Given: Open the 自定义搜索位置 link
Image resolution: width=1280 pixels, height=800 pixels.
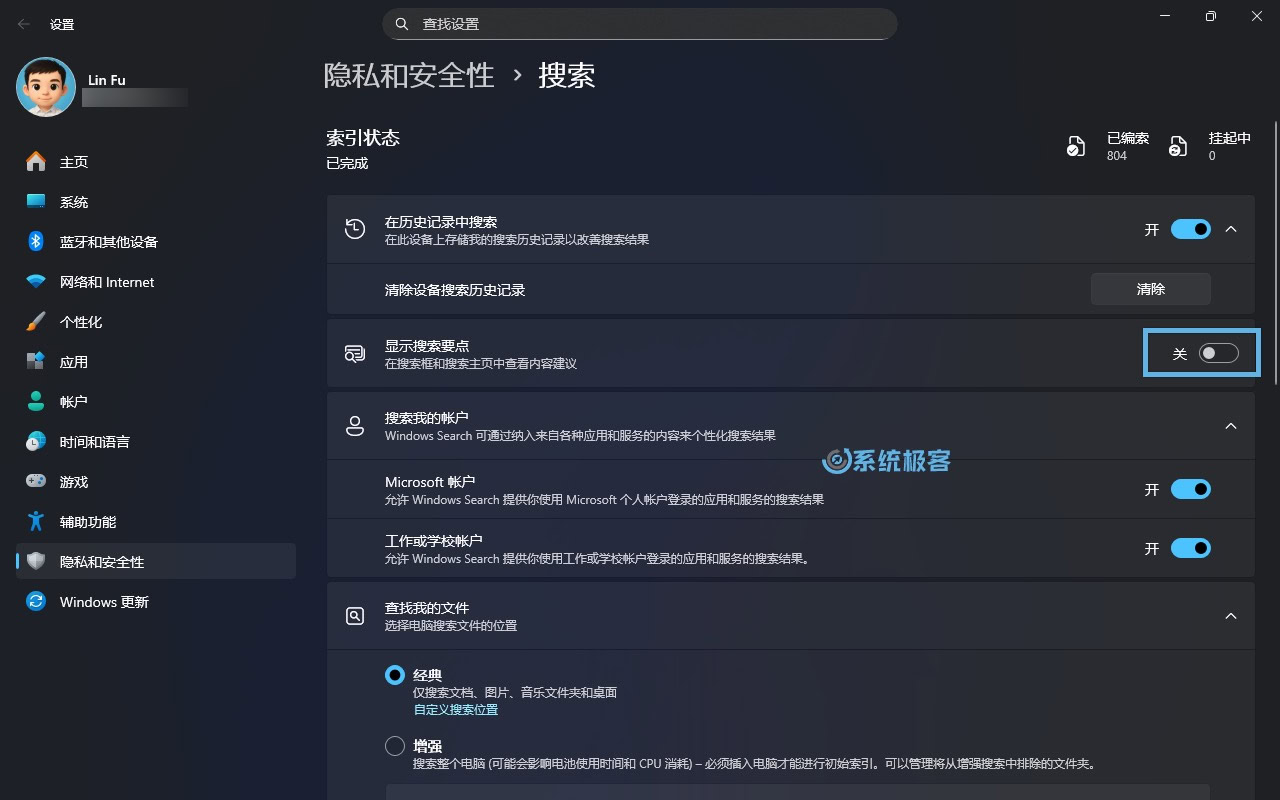Looking at the screenshot, I should click(x=457, y=709).
